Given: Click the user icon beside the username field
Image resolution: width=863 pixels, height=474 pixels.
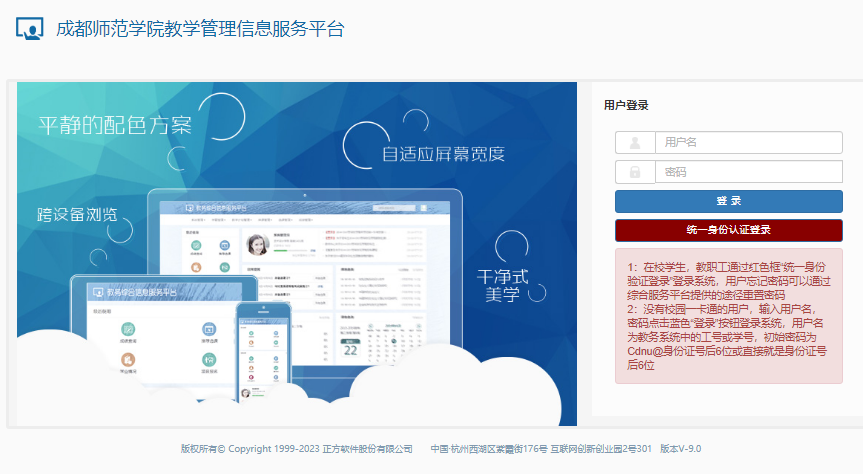Looking at the screenshot, I should [635, 143].
